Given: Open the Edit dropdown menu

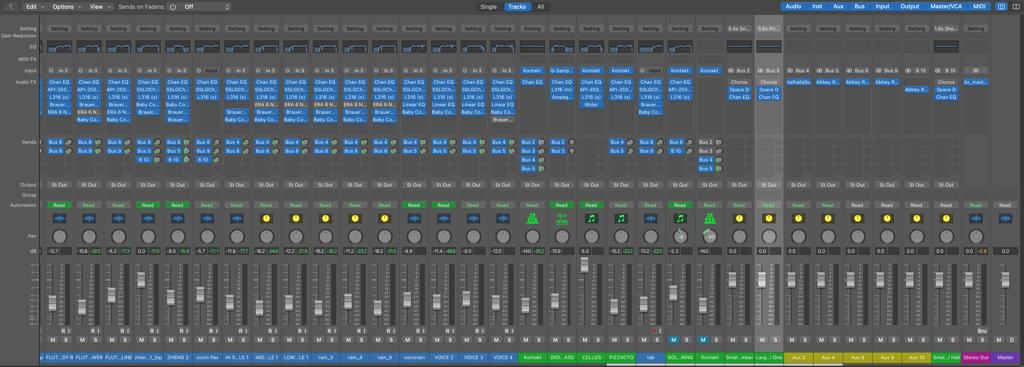Looking at the screenshot, I should click(x=35, y=7).
